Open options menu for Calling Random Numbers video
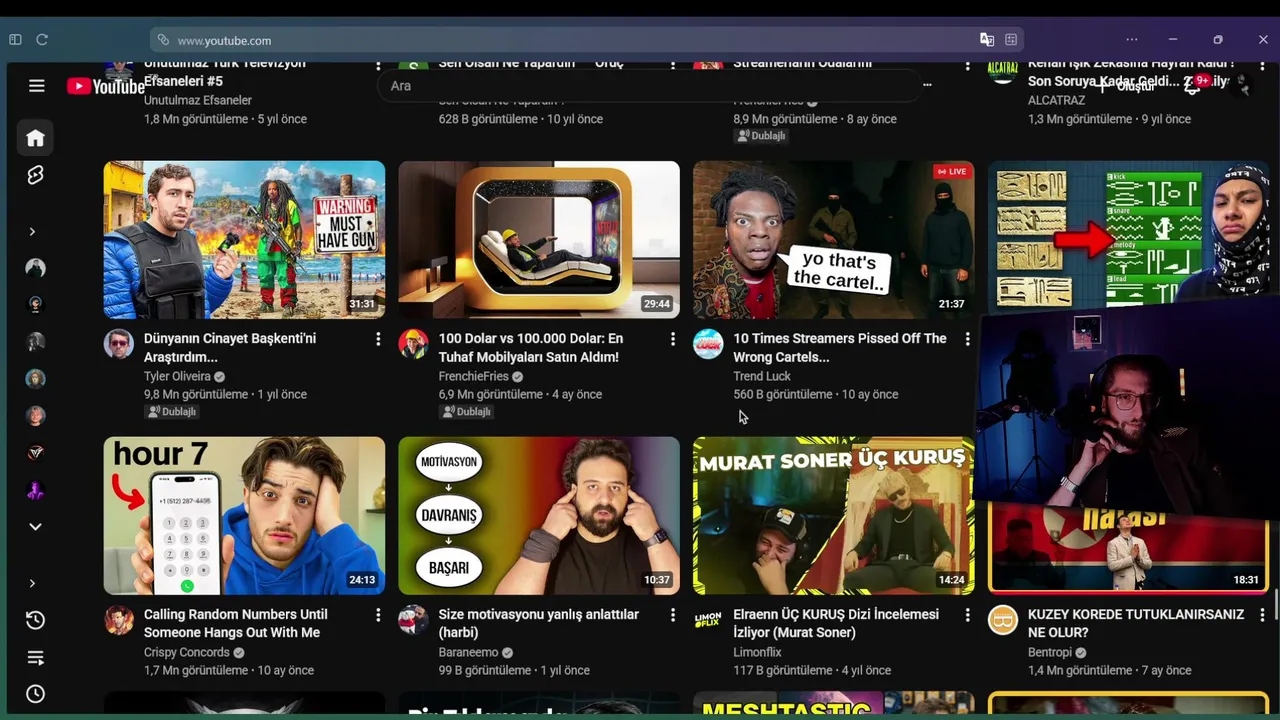 (x=378, y=616)
